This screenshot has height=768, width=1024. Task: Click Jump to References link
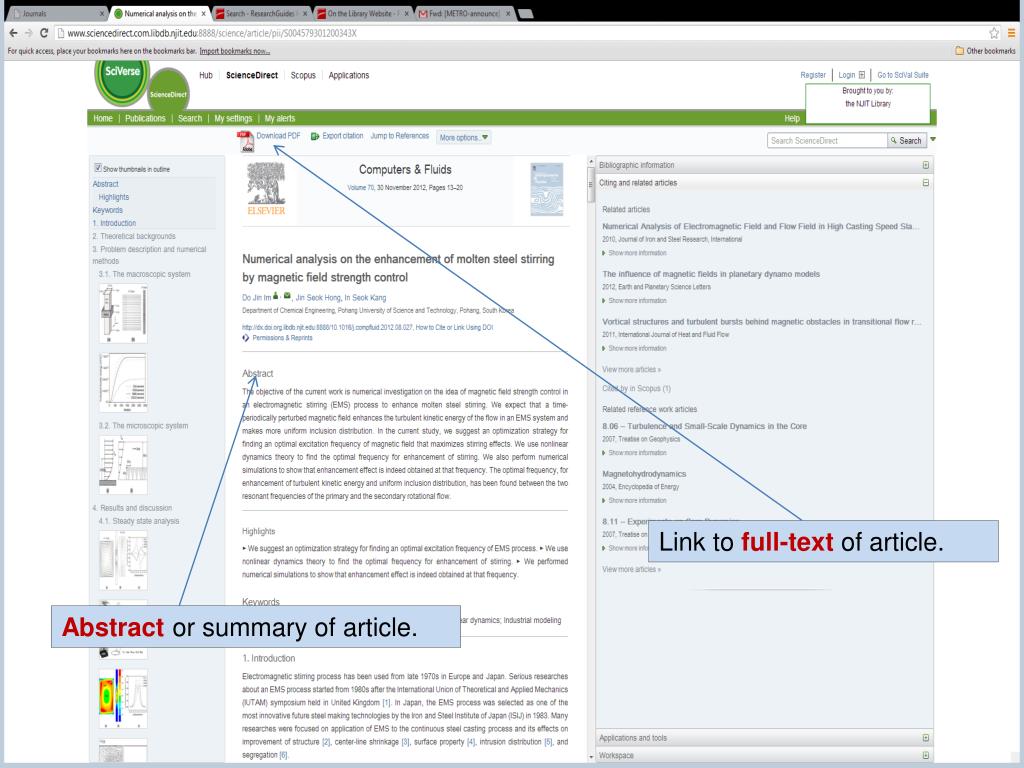(x=400, y=136)
